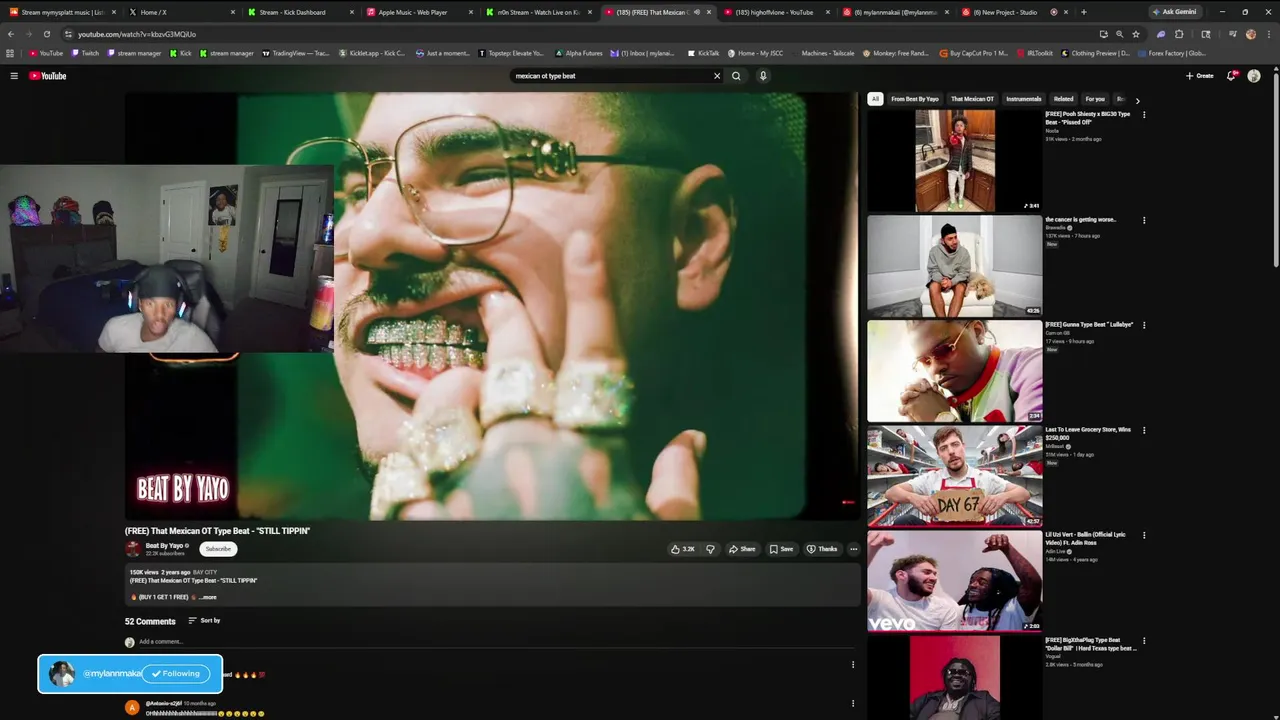Open options for Last To Leave Grocery Store video
Viewport: 1280px width, 720px height.
[1144, 430]
